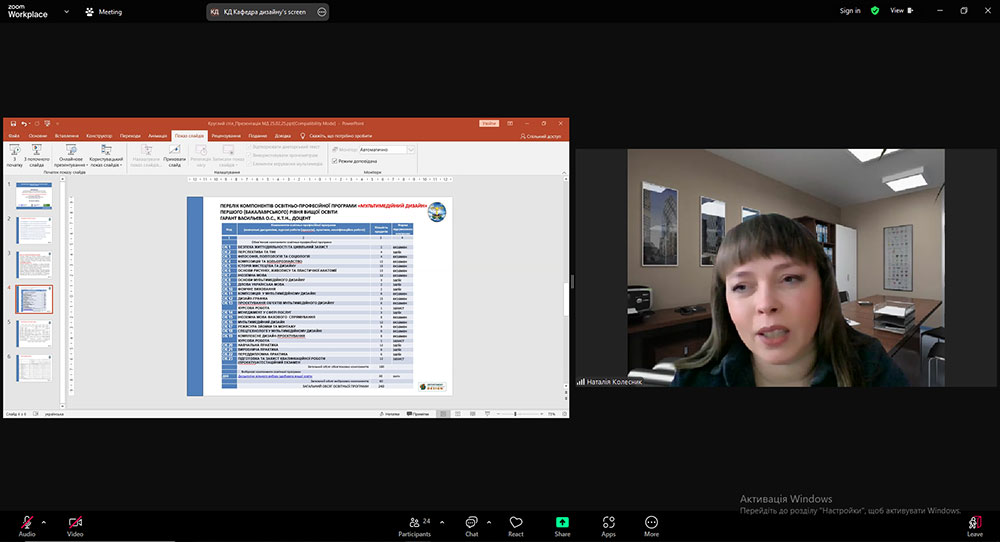Select slide 1 thumbnail
1000x542 pixels.
coord(34,195)
